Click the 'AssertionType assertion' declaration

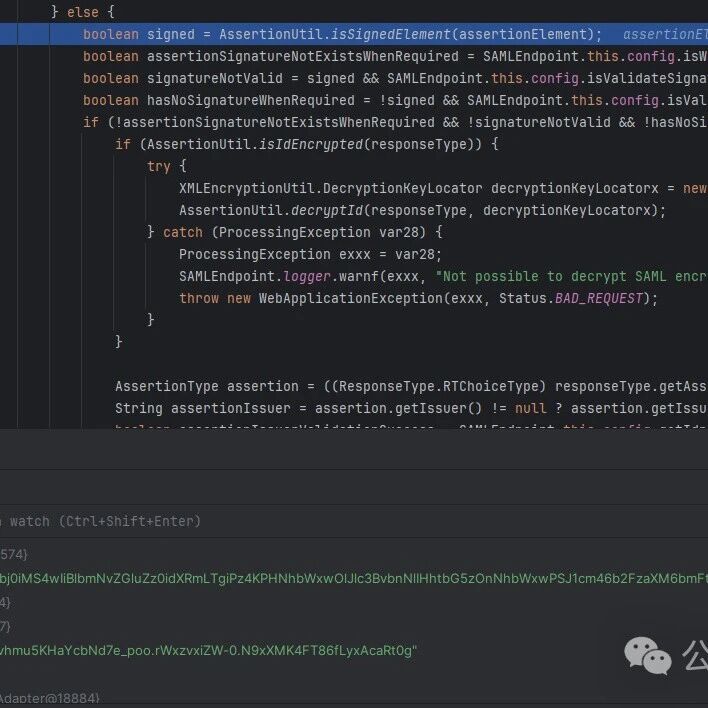pos(206,386)
